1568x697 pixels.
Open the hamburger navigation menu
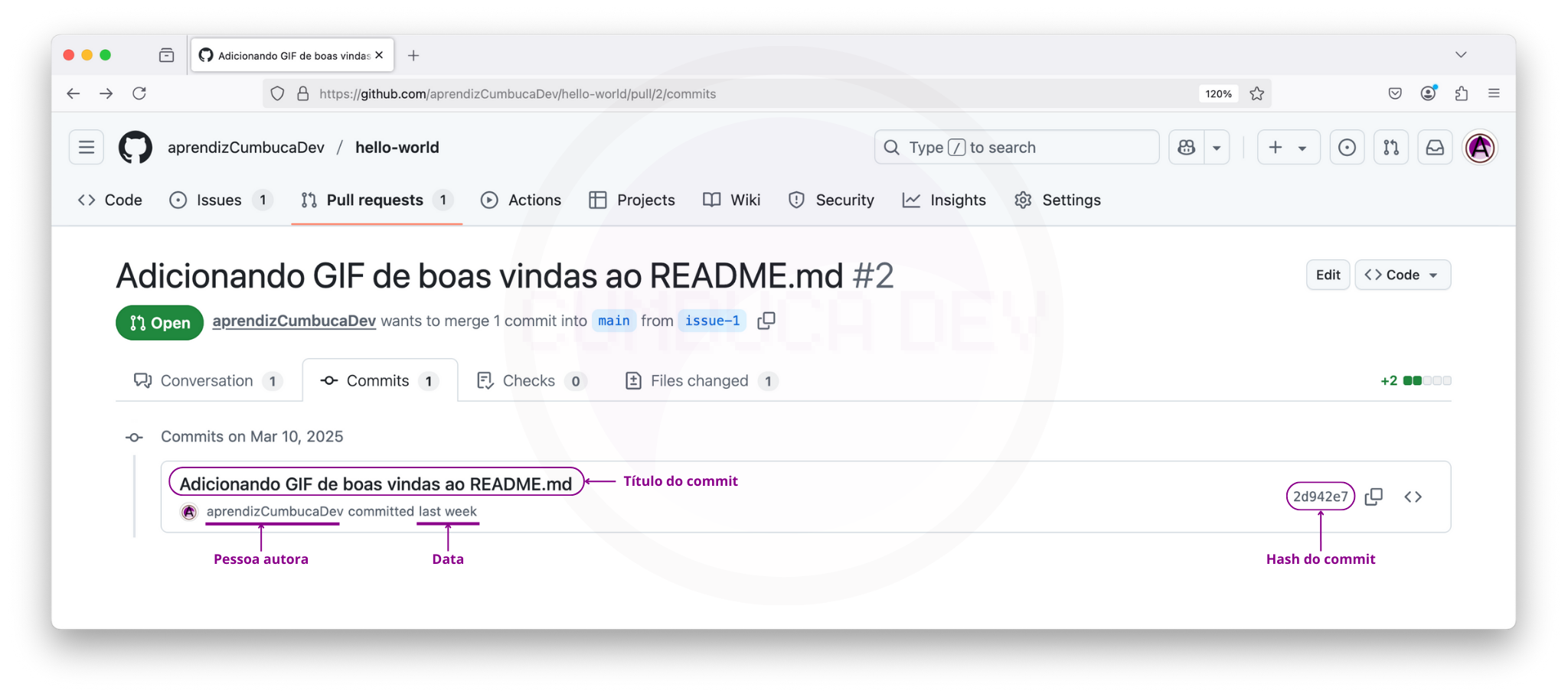(x=87, y=148)
